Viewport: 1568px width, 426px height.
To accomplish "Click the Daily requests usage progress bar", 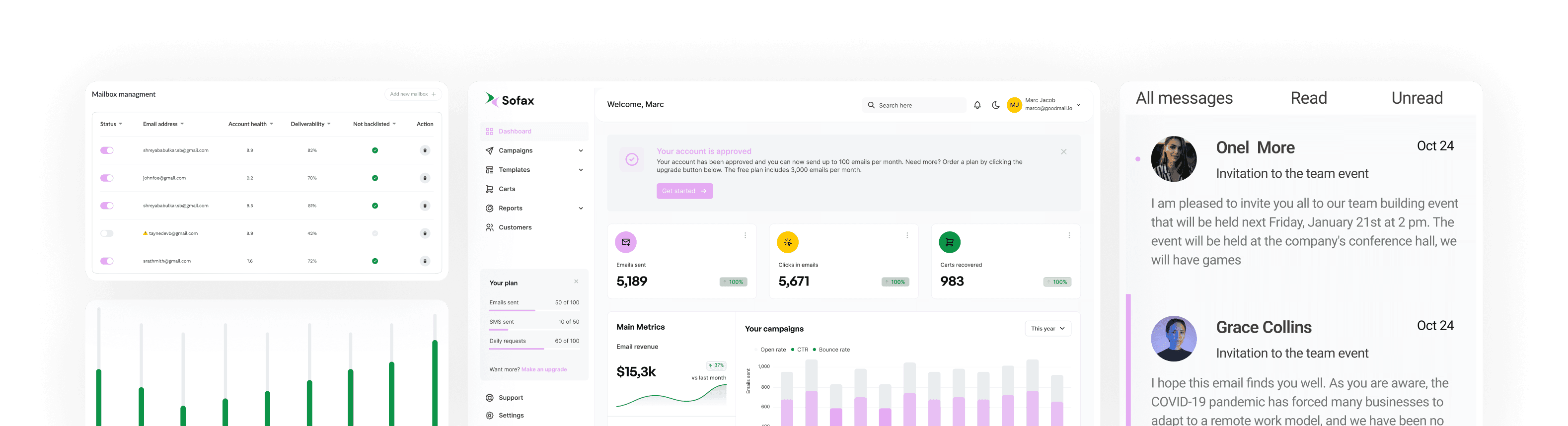I will tap(534, 350).
